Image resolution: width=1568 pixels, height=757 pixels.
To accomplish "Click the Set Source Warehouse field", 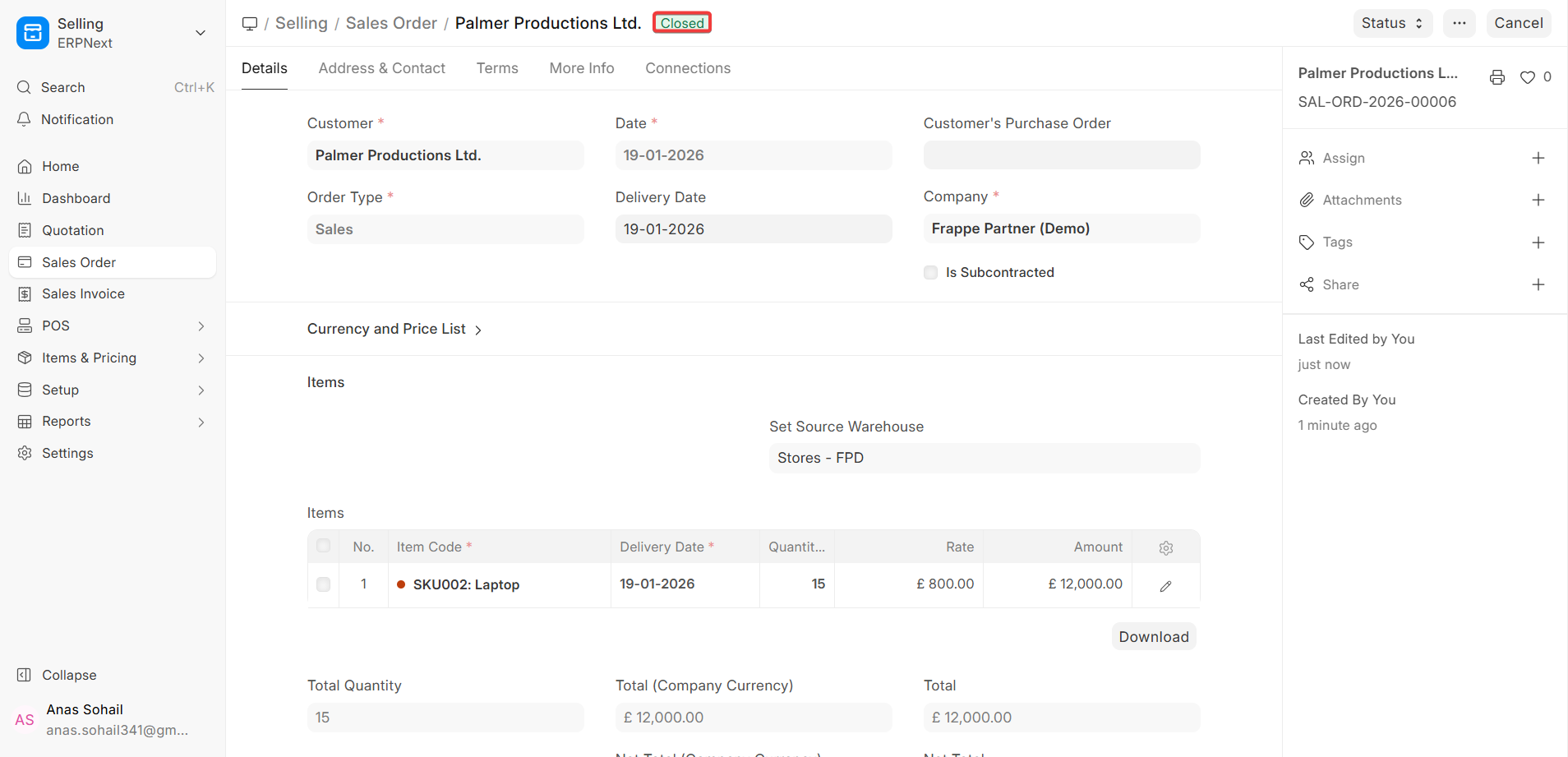I will 984,458.
